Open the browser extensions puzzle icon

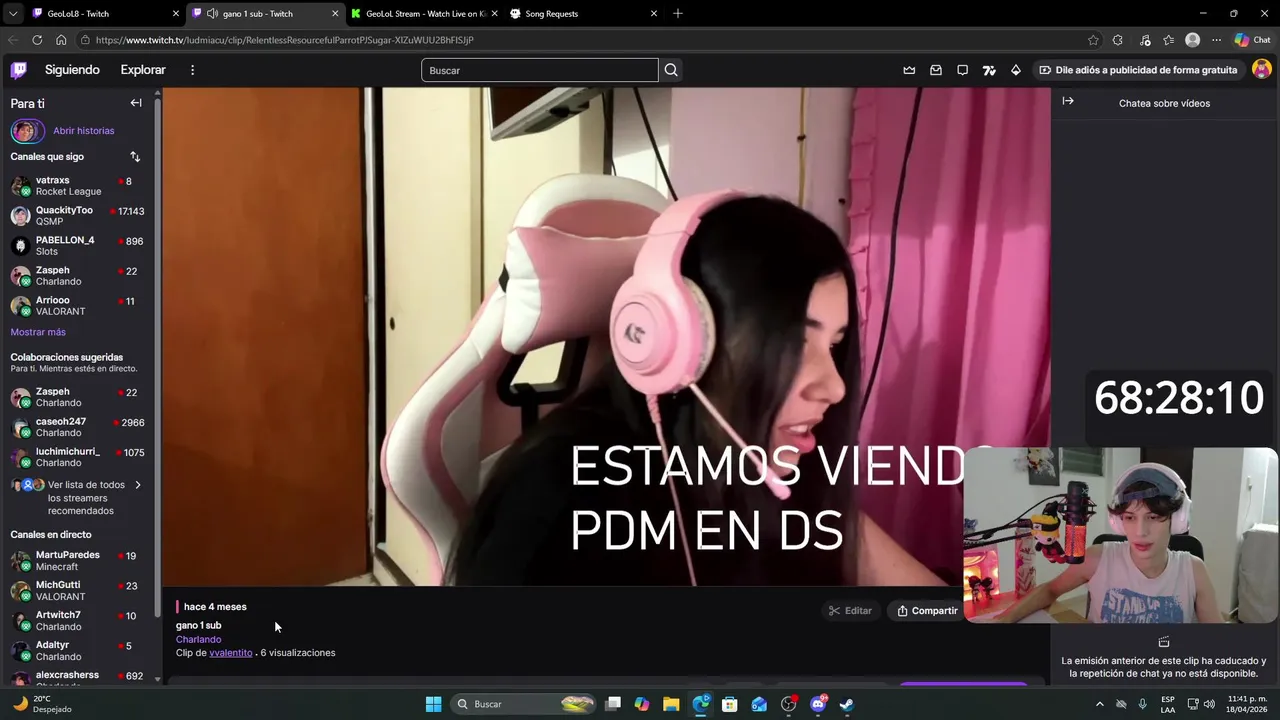(x=1118, y=40)
